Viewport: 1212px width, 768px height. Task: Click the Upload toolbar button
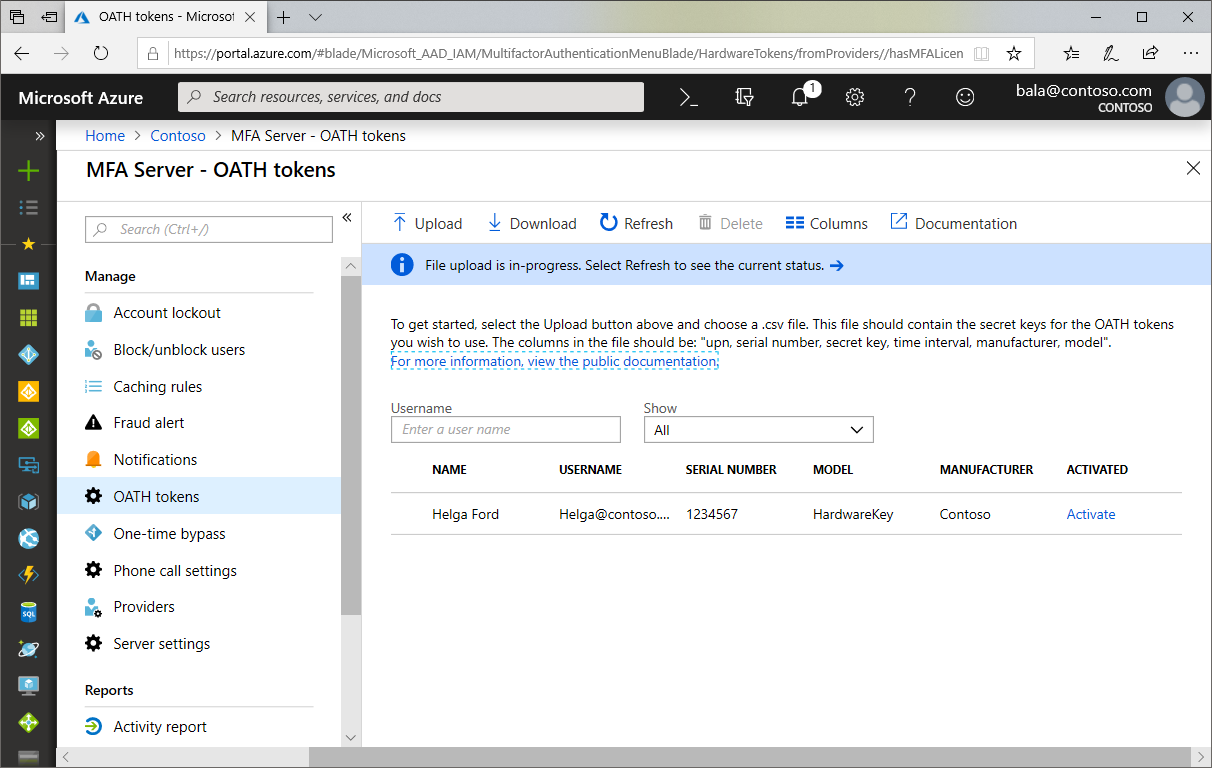coord(427,223)
